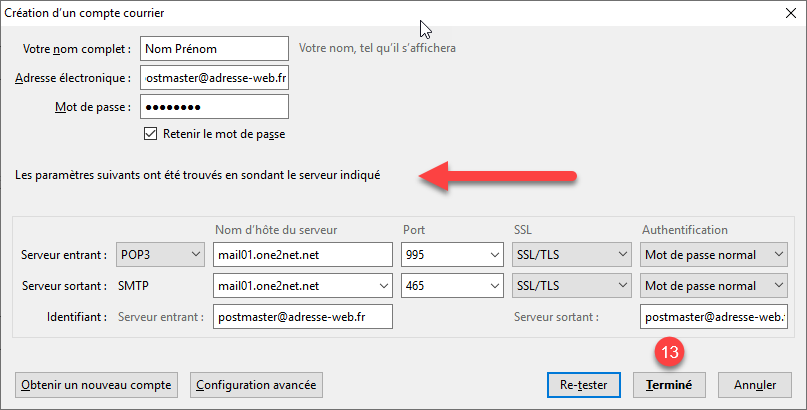The image size is (807, 410).
Task: Click 'Nom d'hôte du serveur' column header
Action: [x=276, y=230]
